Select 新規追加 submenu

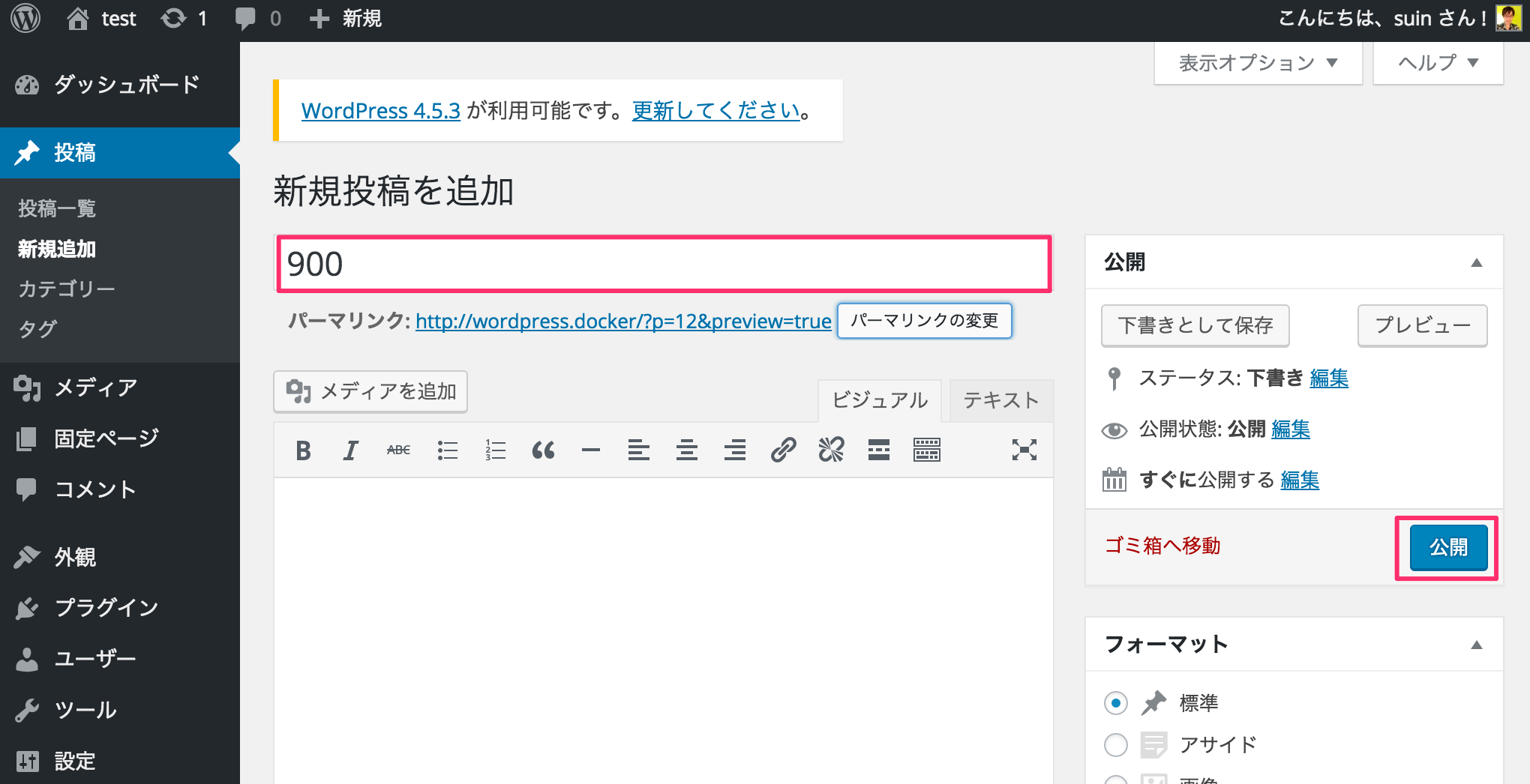57,249
